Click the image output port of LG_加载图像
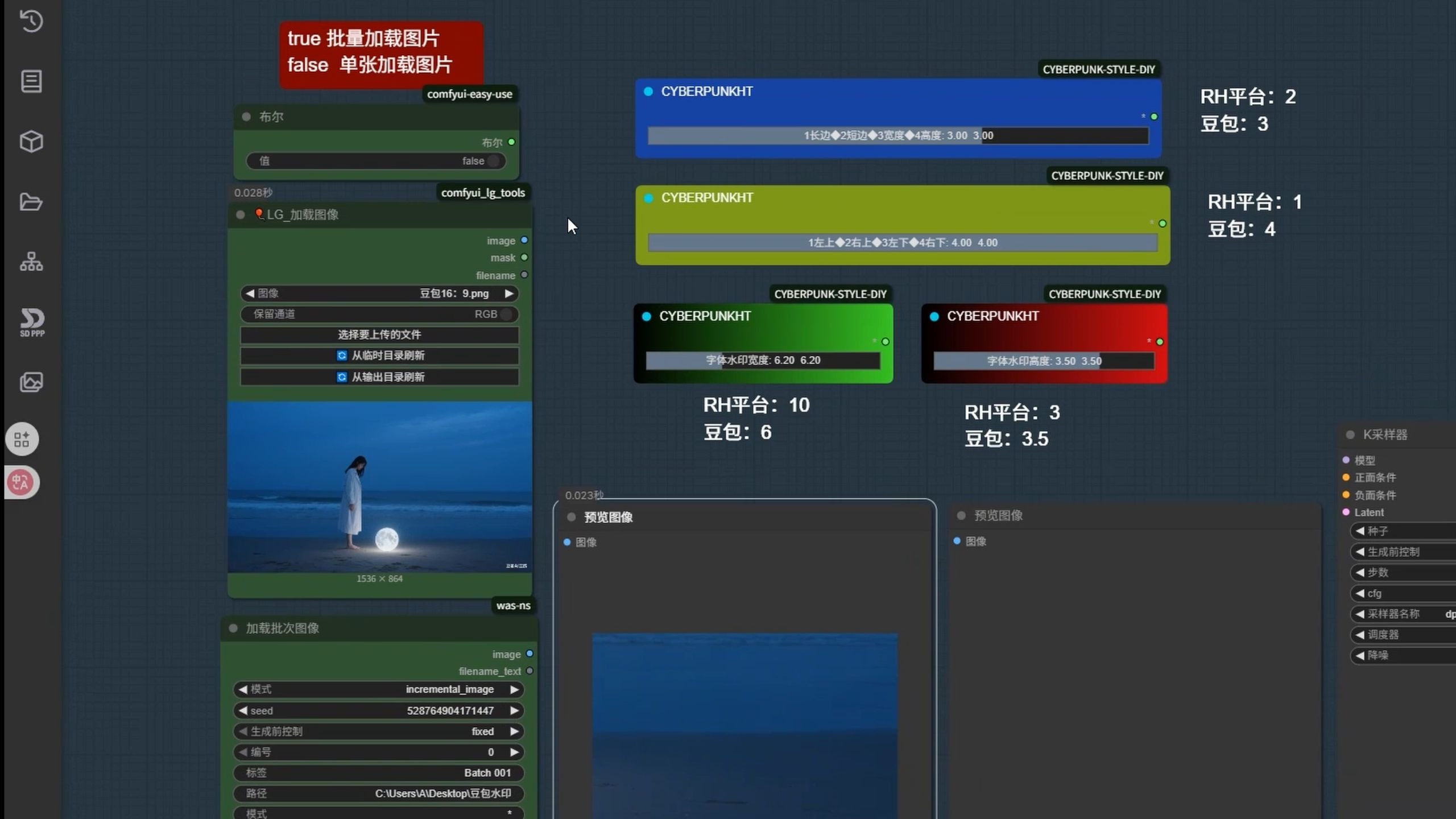Image resolution: width=1456 pixels, height=819 pixels. (x=524, y=241)
